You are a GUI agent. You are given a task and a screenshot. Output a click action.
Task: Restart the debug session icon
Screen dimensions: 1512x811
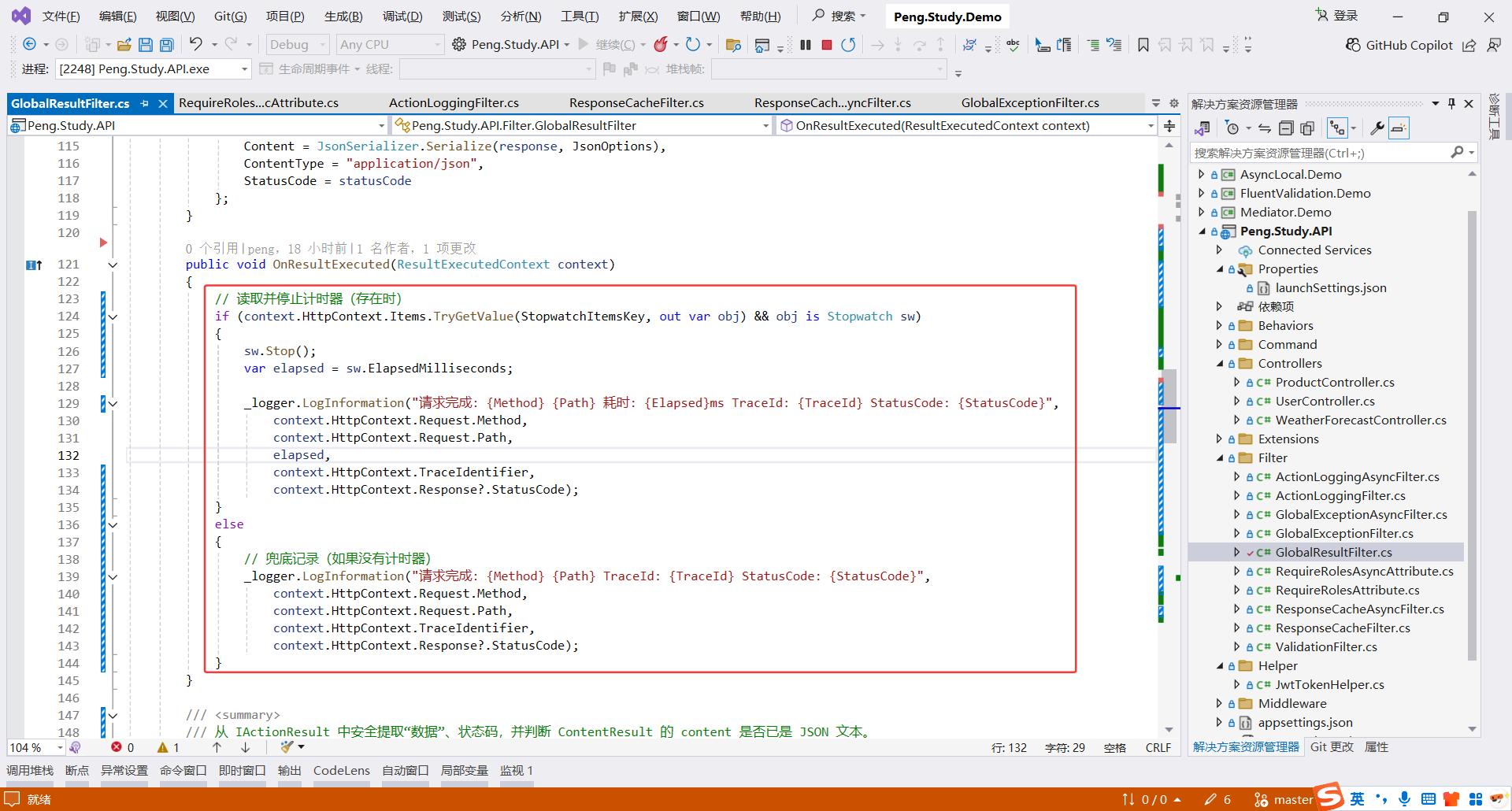pyautogui.click(x=848, y=45)
